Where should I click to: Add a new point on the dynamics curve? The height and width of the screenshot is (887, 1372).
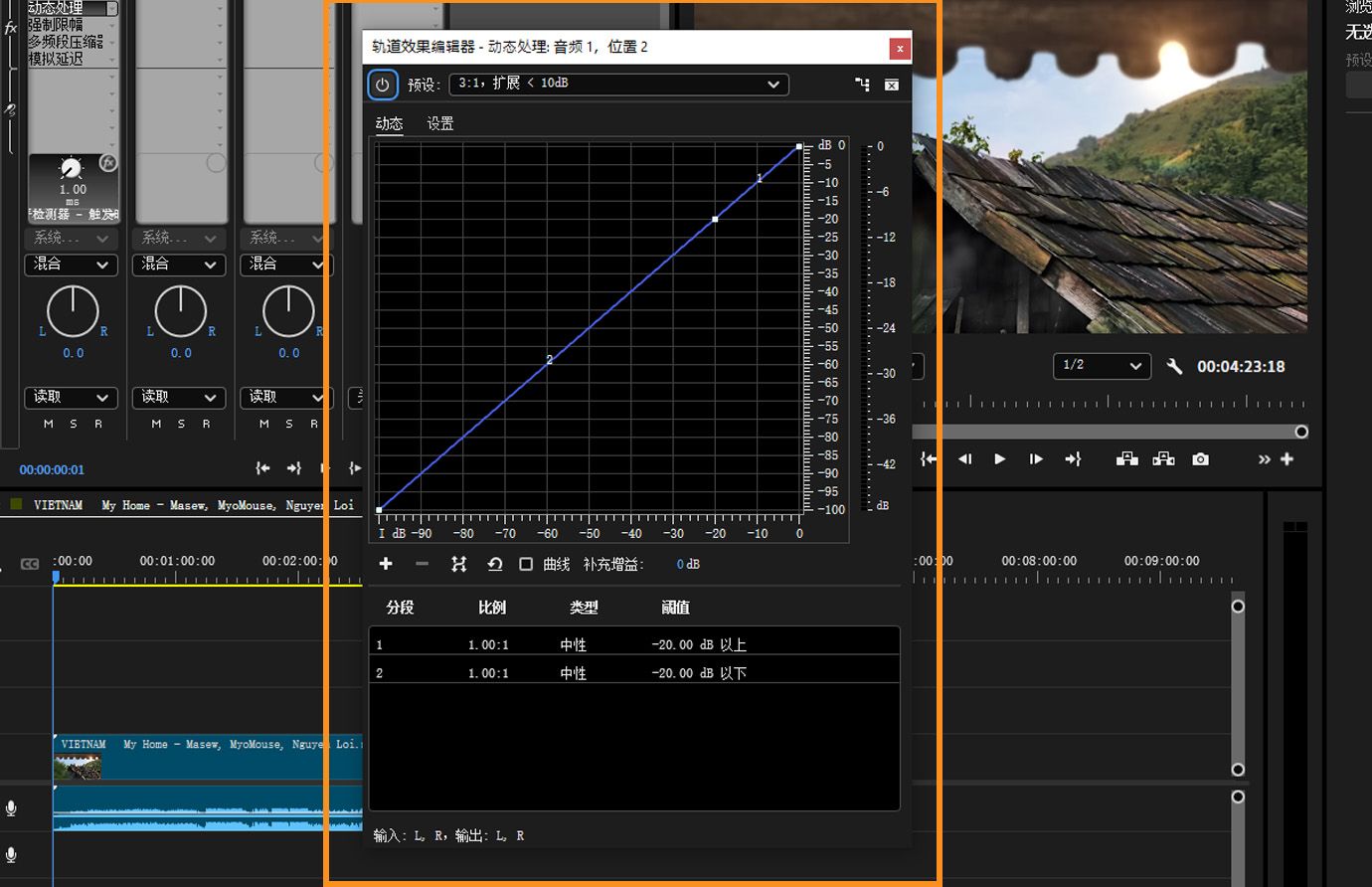(386, 564)
